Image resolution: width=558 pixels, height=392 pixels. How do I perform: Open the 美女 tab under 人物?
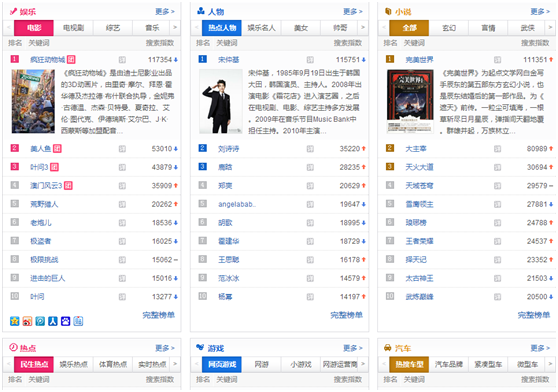coord(301,28)
